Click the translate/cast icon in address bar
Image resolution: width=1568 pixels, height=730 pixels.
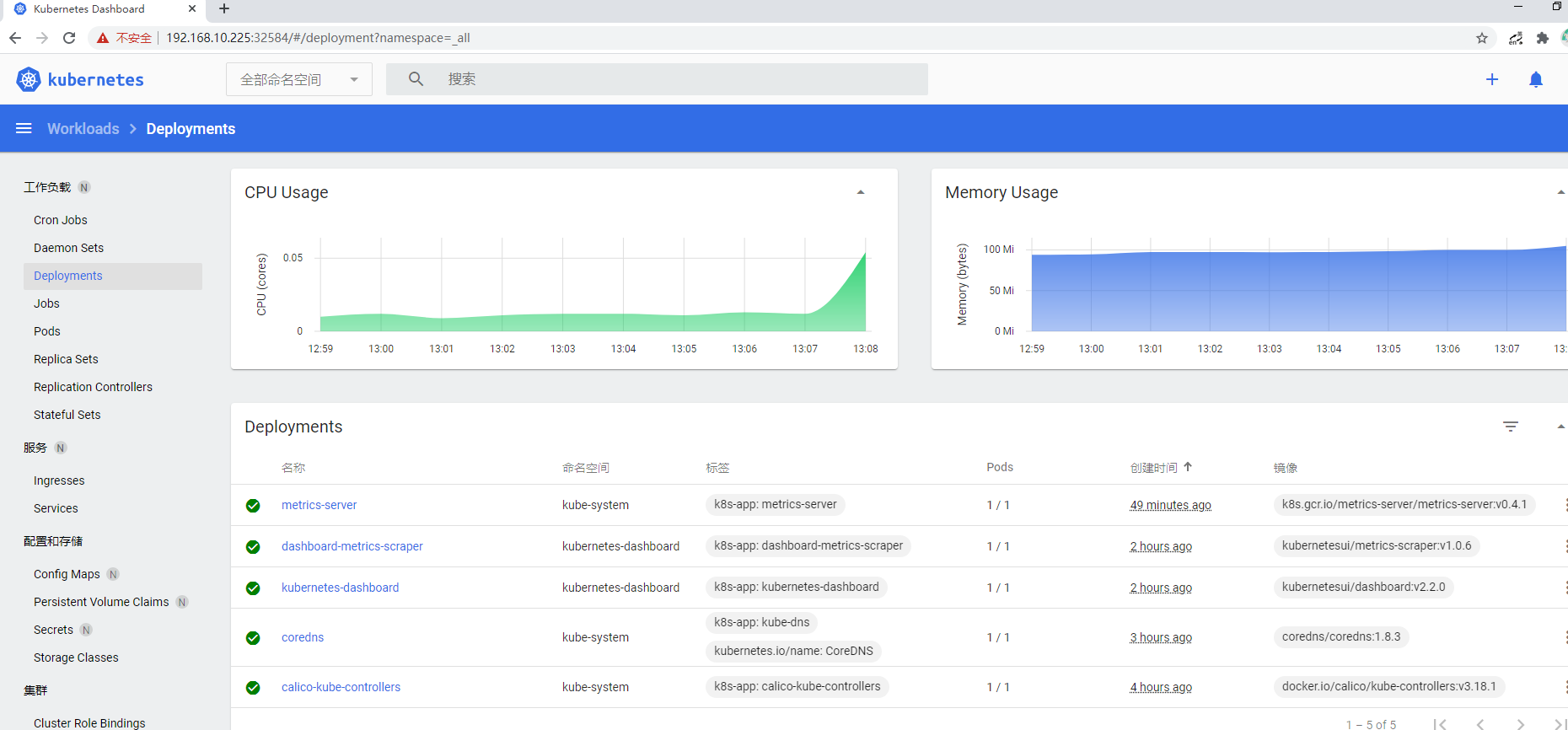[x=1516, y=38]
